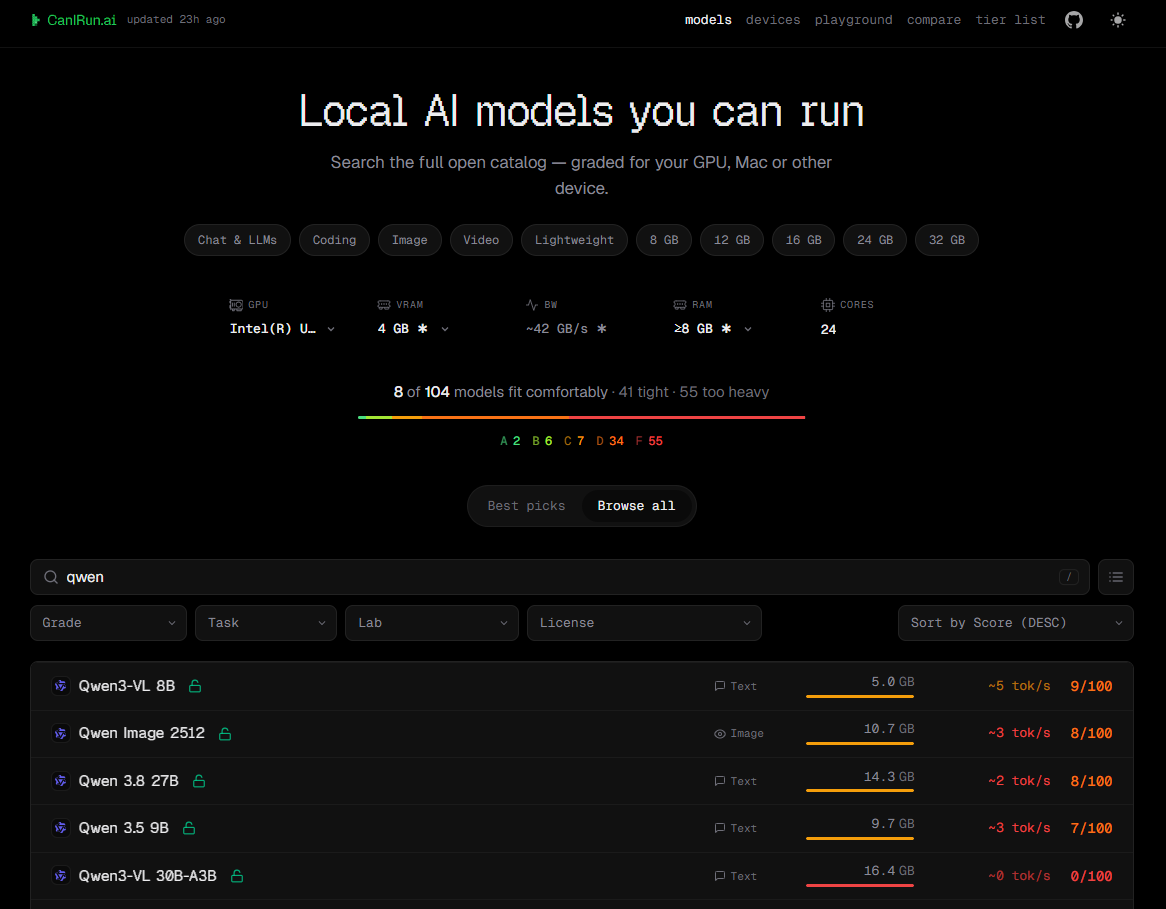This screenshot has height=909, width=1166.
Task: Click Text chat icon on Qwen3-VL 8B row
Action: (x=719, y=686)
